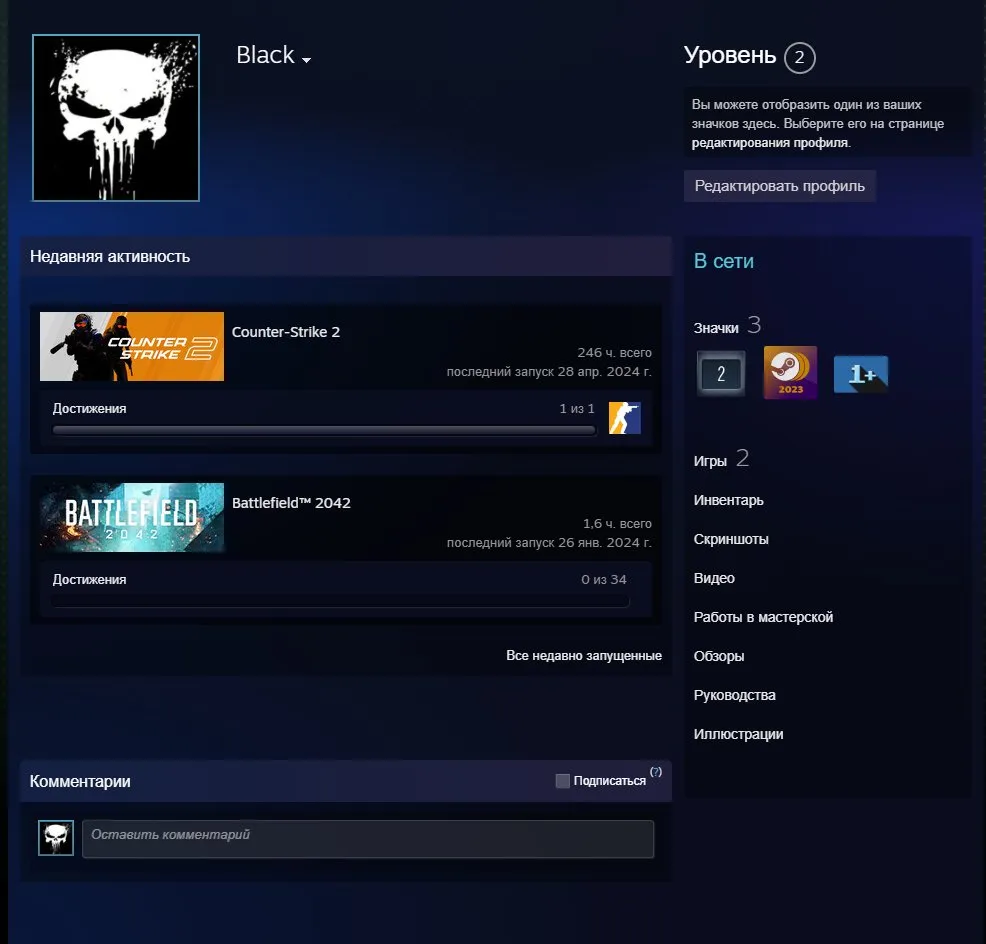The height and width of the screenshot is (944, 986).
Task: Open the Руководства section
Action: [x=734, y=696]
